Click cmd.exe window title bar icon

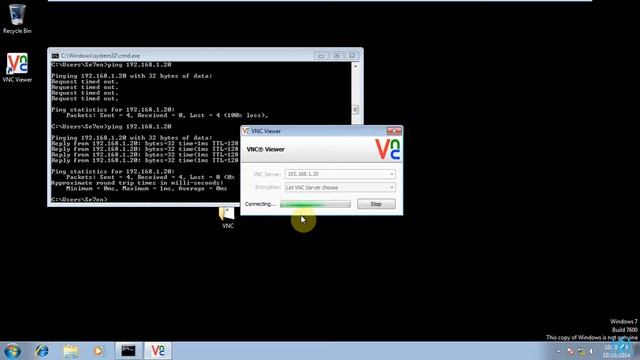point(55,56)
